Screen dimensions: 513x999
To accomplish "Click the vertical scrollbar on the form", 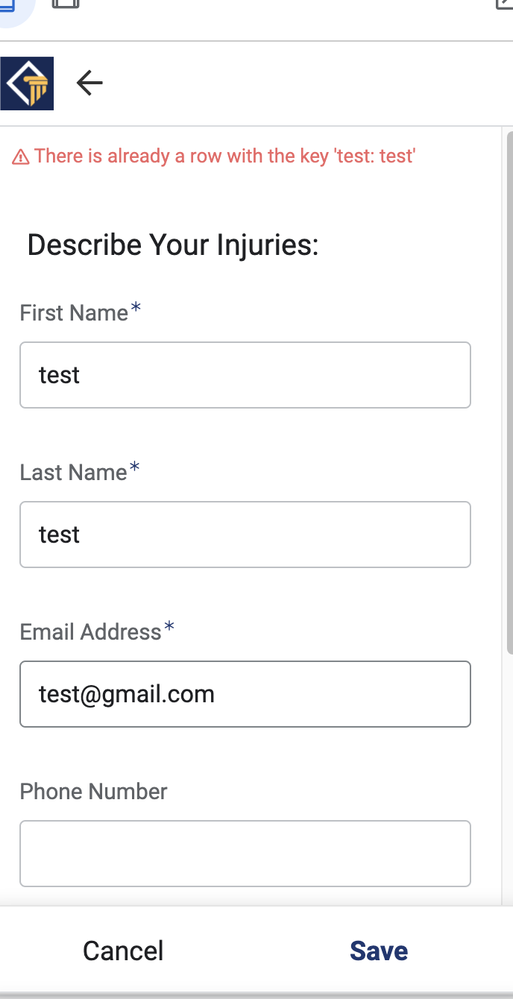I will pyautogui.click(x=509, y=392).
